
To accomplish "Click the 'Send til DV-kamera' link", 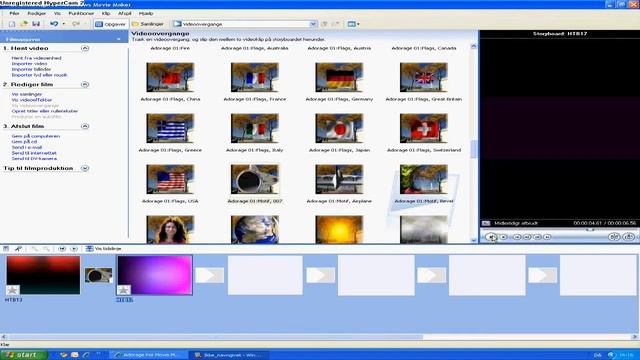I will point(34,158).
